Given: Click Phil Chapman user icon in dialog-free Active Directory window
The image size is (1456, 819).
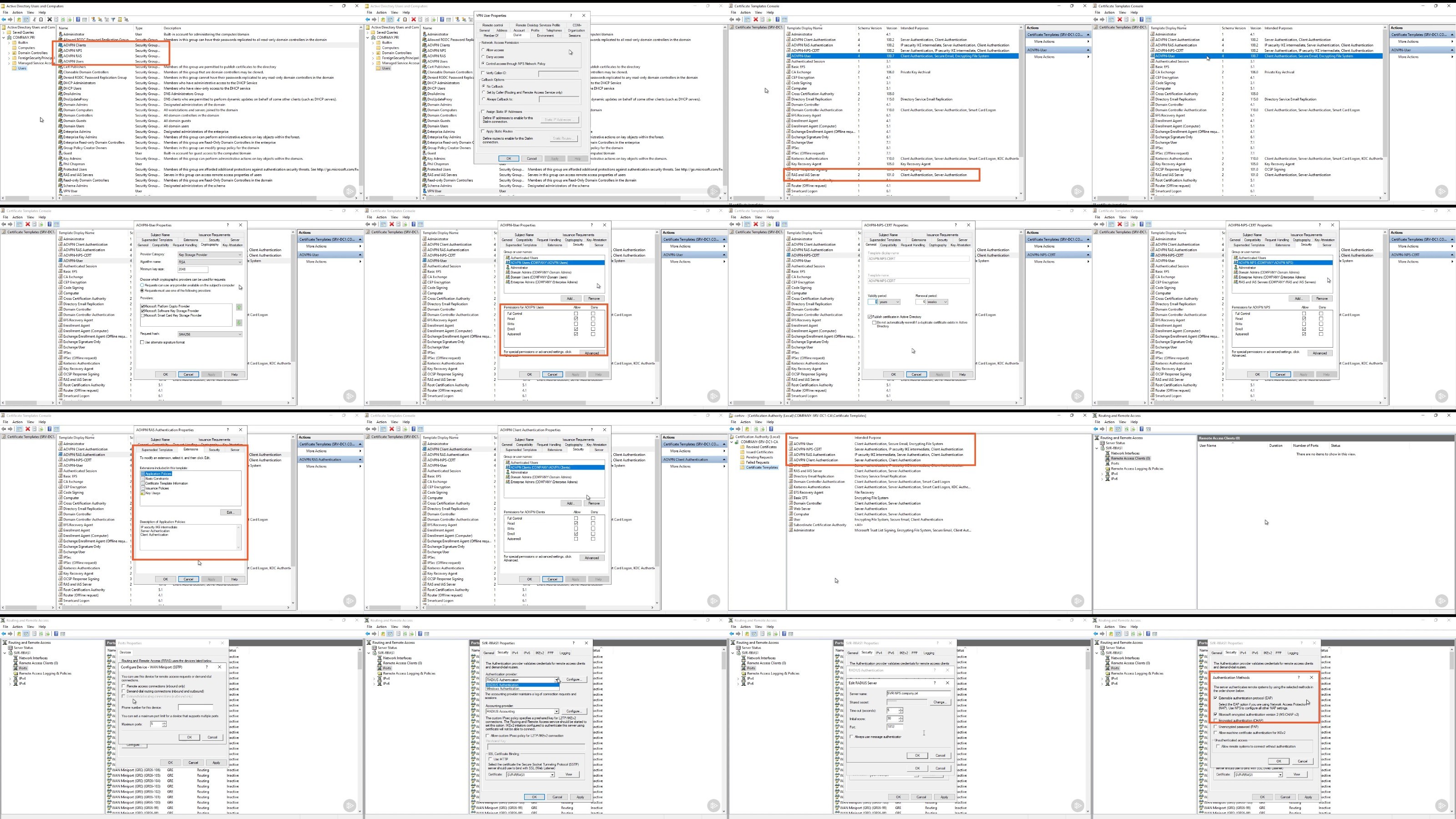Looking at the screenshot, I should click(61, 164).
